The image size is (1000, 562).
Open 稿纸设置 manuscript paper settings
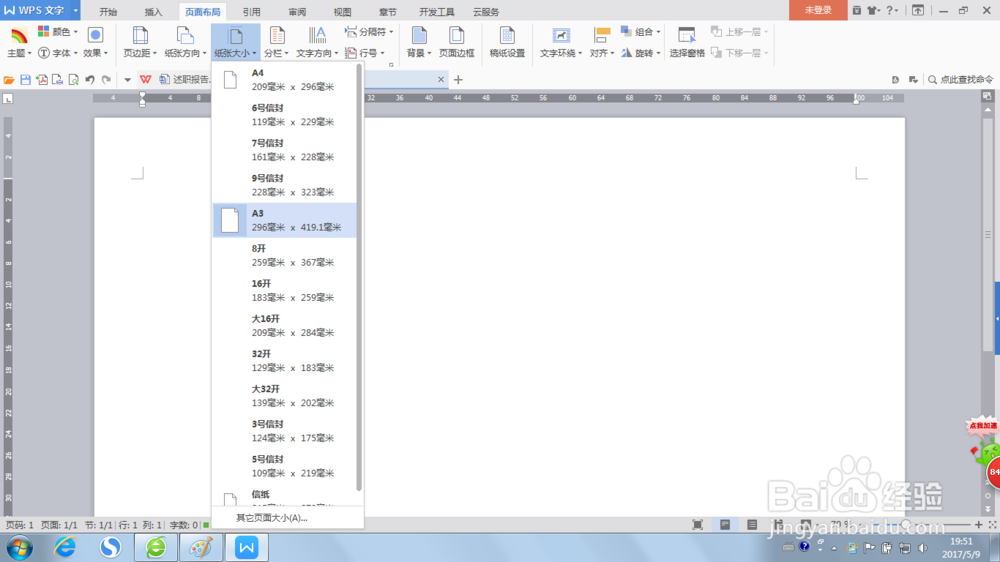pos(507,43)
